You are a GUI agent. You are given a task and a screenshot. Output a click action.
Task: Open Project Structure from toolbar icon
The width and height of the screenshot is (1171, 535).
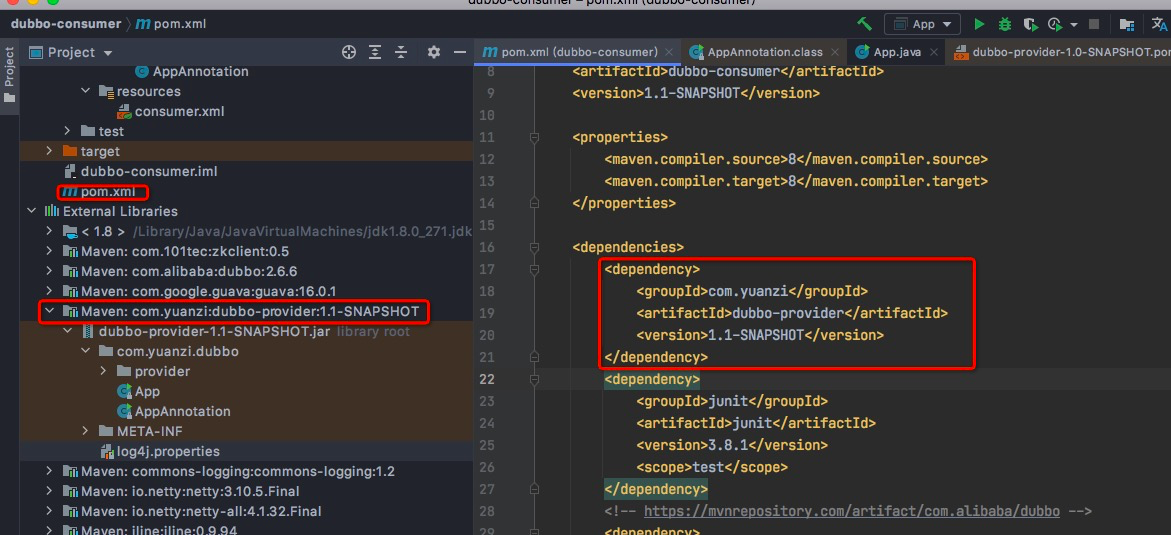(x=1127, y=24)
